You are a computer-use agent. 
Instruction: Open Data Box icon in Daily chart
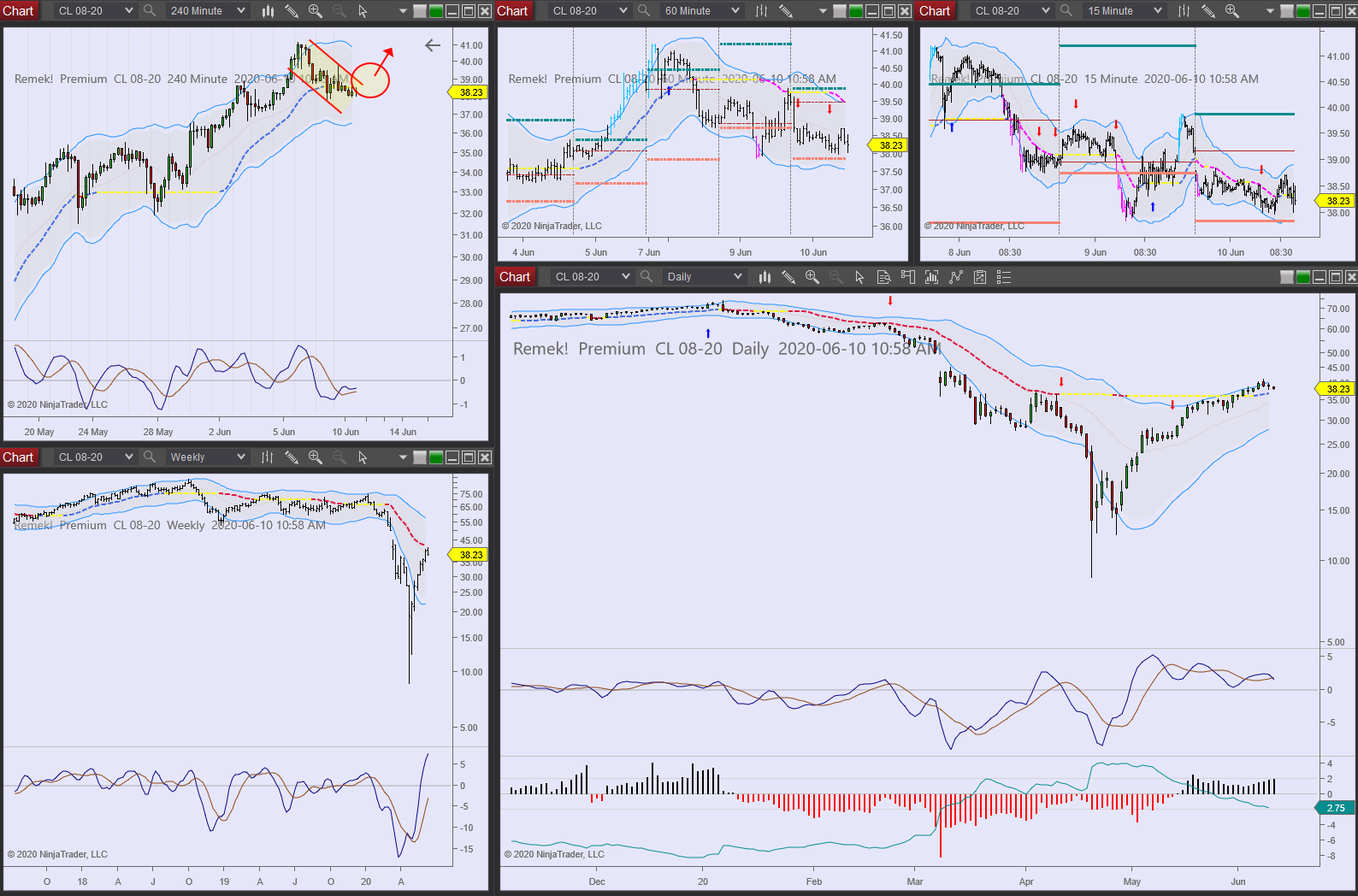[884, 277]
